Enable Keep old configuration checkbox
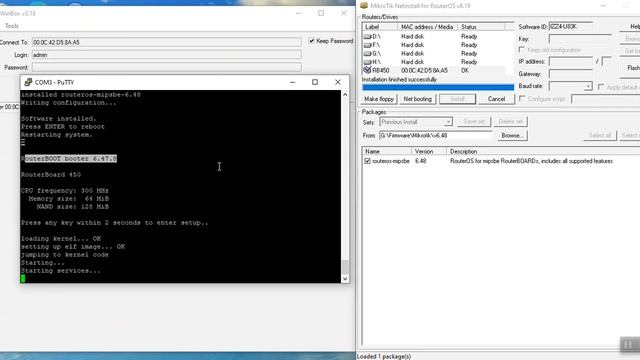Screen dimensions: 640x360 pos(522,50)
